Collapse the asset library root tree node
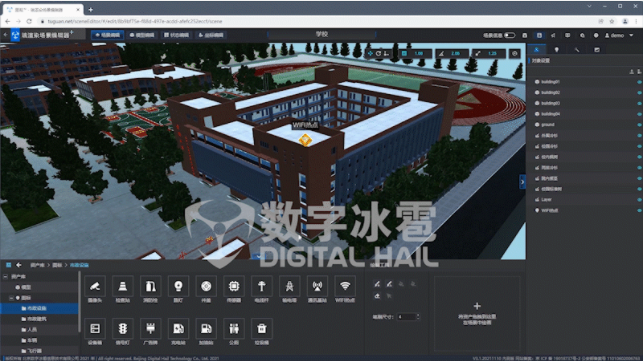 click(x=6, y=277)
